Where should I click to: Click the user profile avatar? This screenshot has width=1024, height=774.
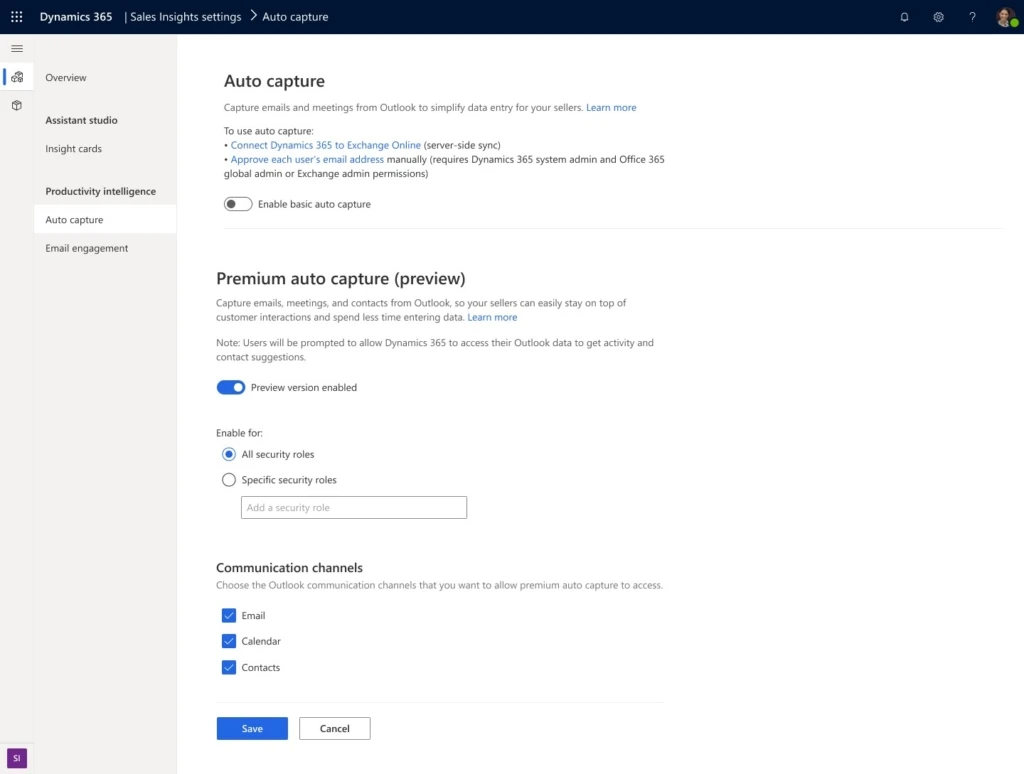1004,17
